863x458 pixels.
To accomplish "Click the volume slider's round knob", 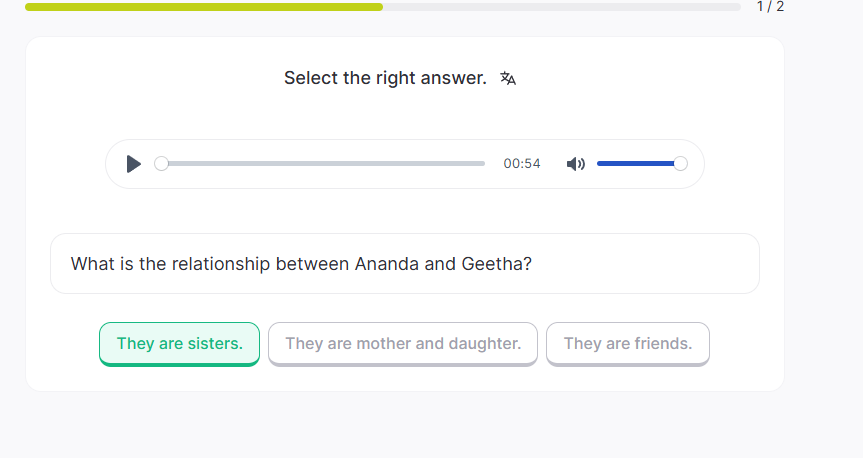I will 680,164.
